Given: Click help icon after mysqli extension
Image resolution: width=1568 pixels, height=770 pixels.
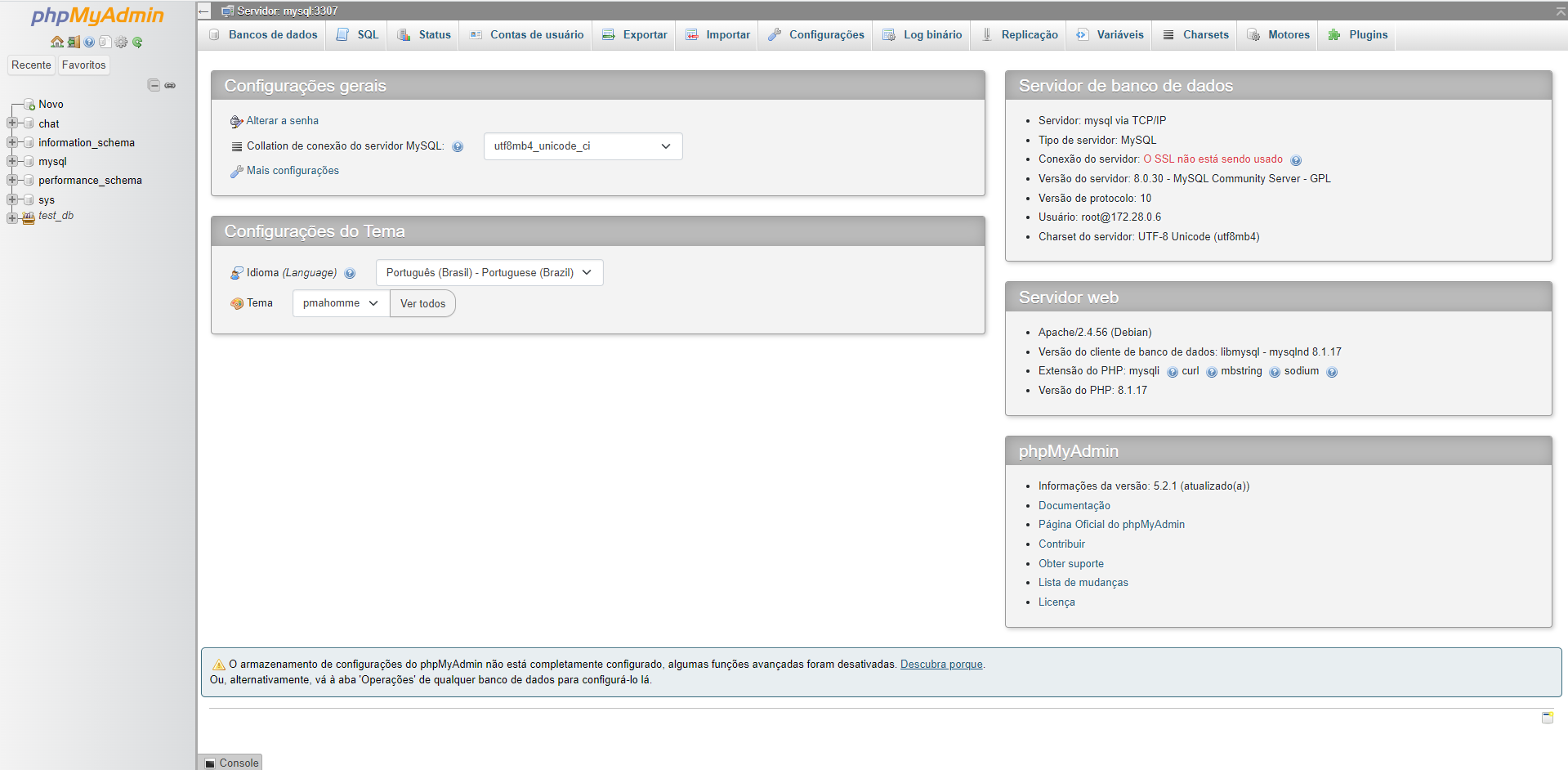Looking at the screenshot, I should point(1173,372).
